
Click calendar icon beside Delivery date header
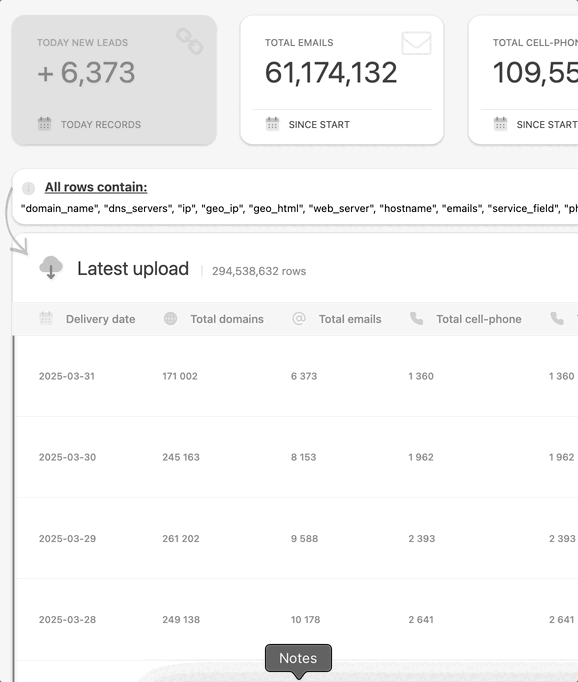click(x=46, y=318)
